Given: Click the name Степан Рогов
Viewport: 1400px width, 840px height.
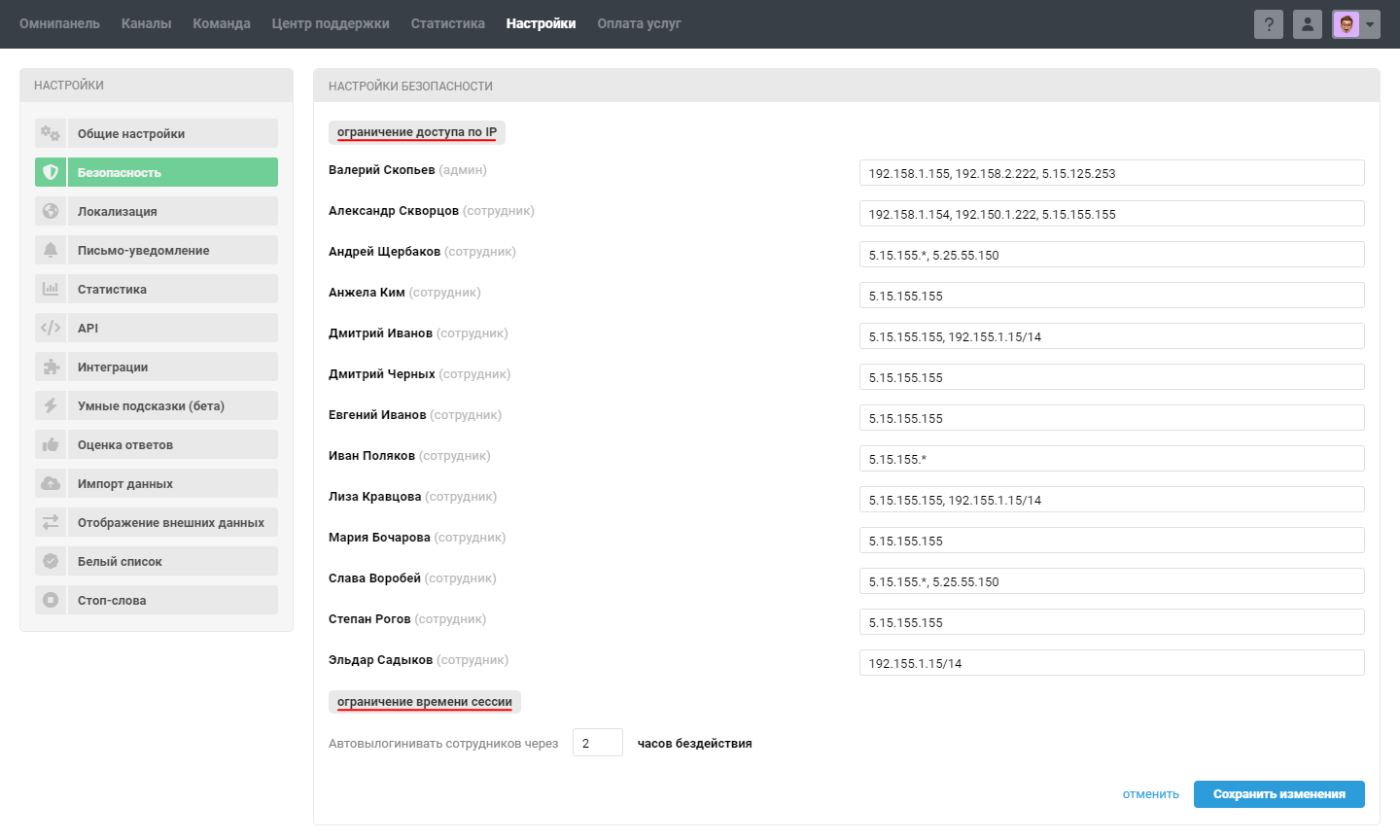Looking at the screenshot, I should tap(369, 619).
